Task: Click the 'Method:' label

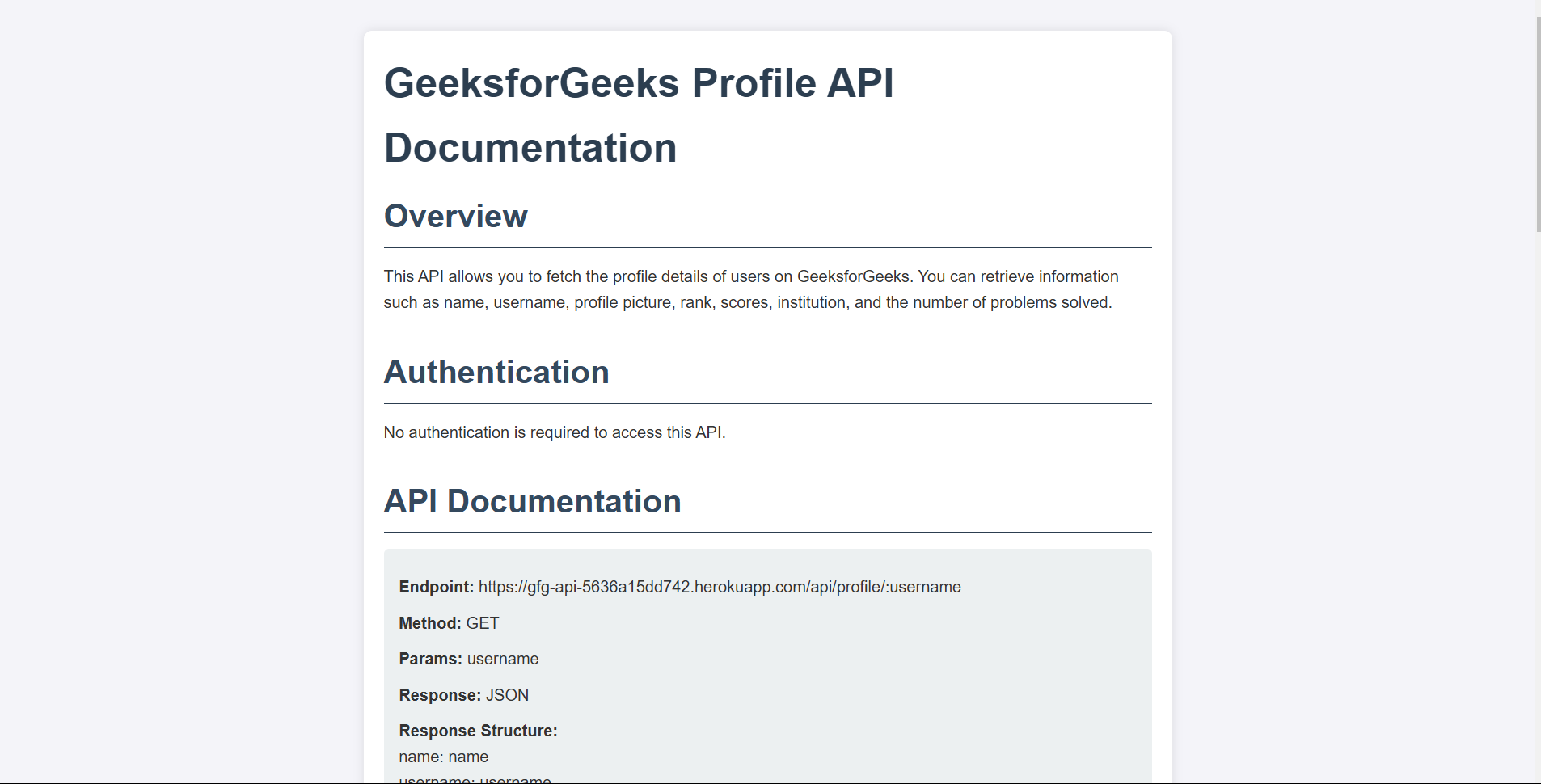Action: [429, 623]
